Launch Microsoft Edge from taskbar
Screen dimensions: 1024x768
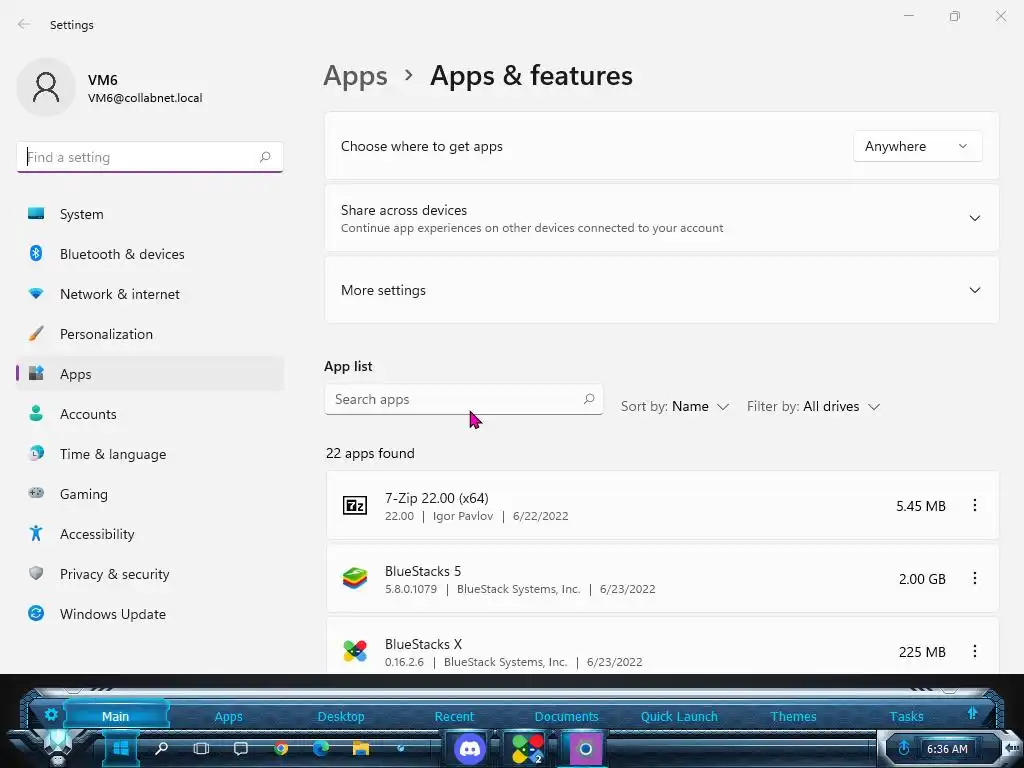(x=321, y=748)
